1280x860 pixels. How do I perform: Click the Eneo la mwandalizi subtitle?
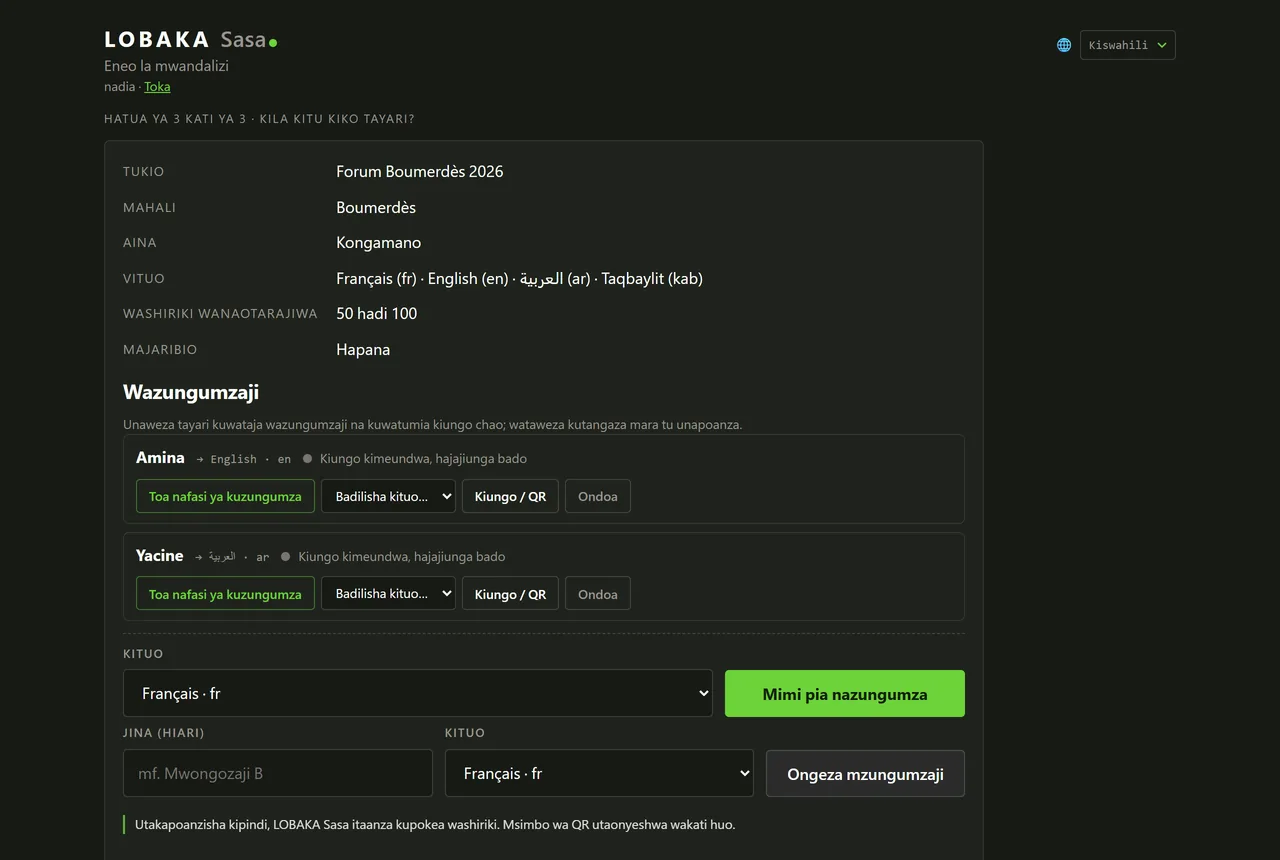(166, 66)
